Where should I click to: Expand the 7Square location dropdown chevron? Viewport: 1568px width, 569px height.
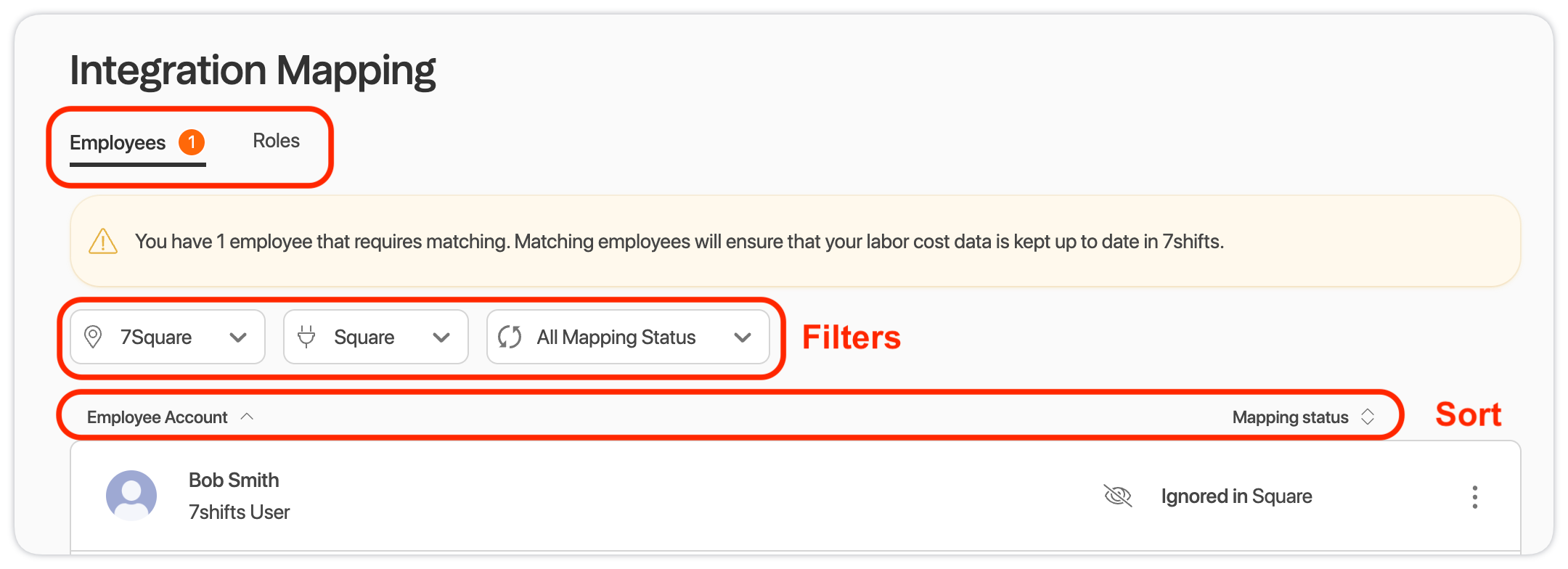coord(238,337)
